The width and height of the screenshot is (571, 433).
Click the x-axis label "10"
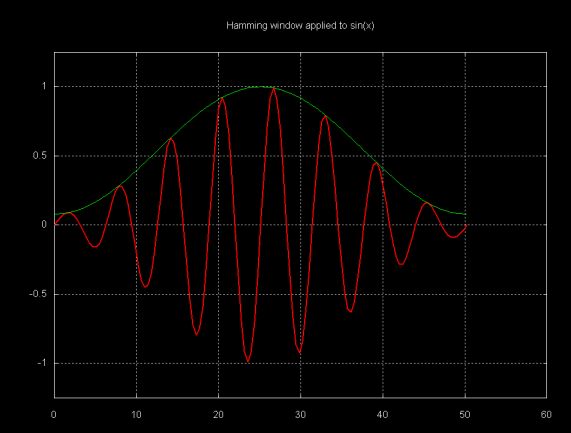(137, 415)
